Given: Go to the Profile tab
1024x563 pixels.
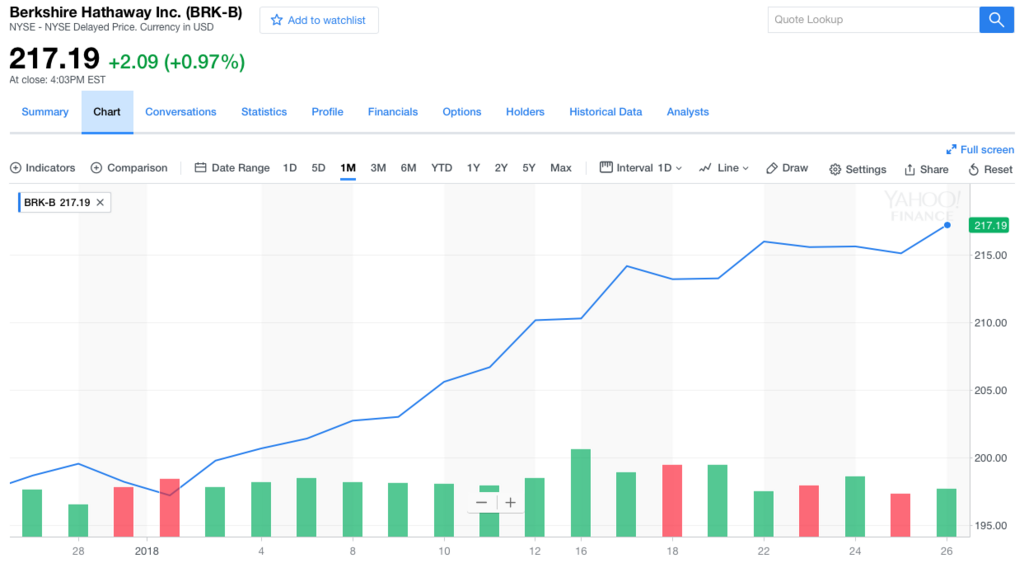Looking at the screenshot, I should click(327, 112).
